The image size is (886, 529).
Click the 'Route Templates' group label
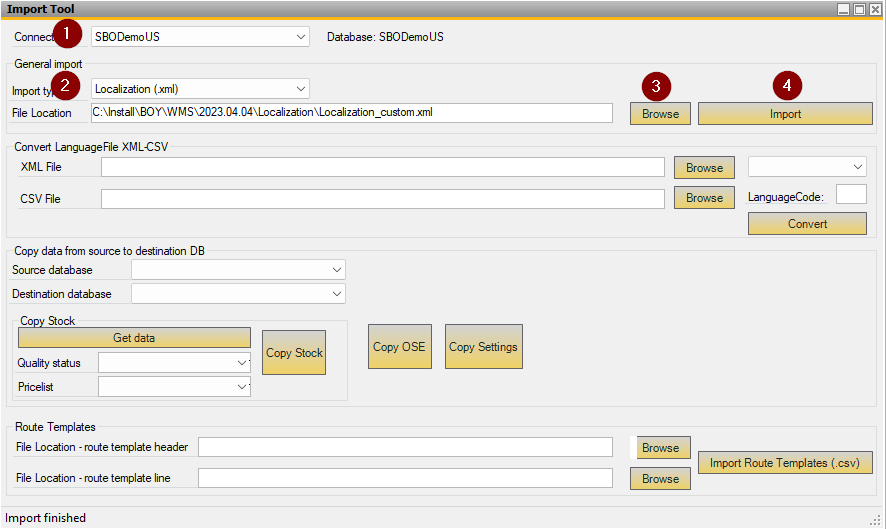[x=55, y=427]
